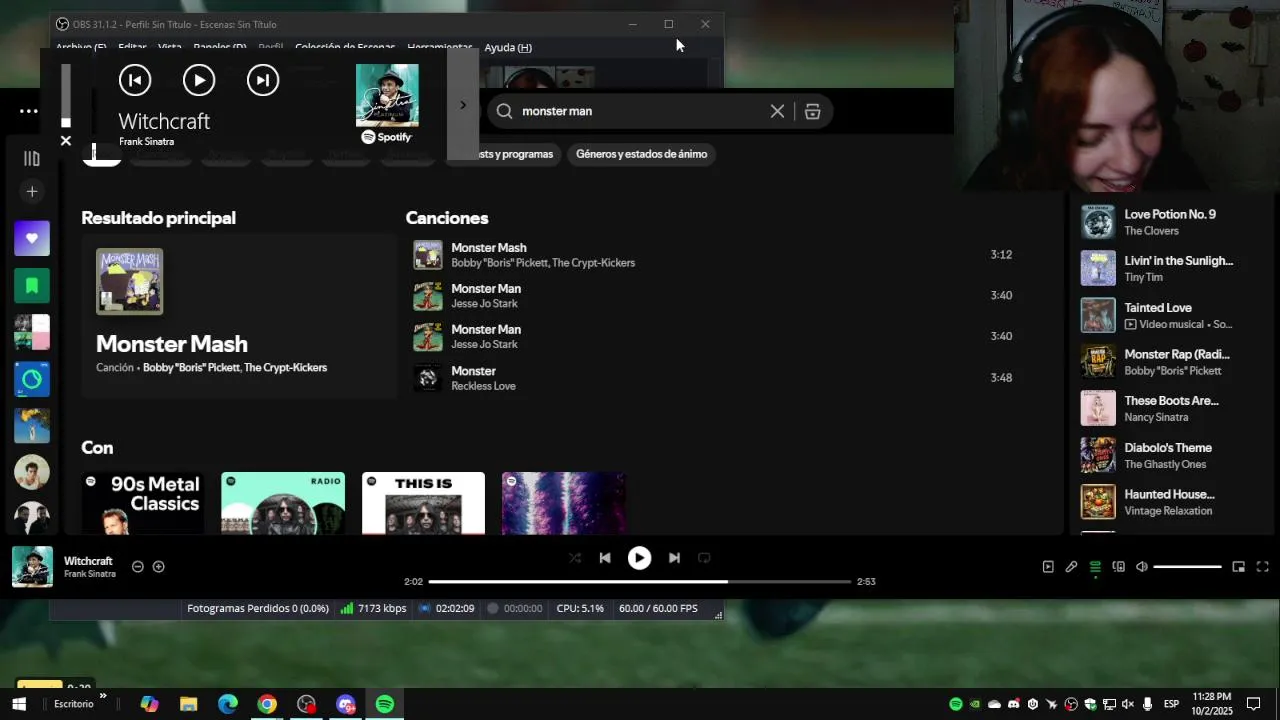The height and width of the screenshot is (720, 1280).
Task: Click Spotify main play button
Action: 639,558
